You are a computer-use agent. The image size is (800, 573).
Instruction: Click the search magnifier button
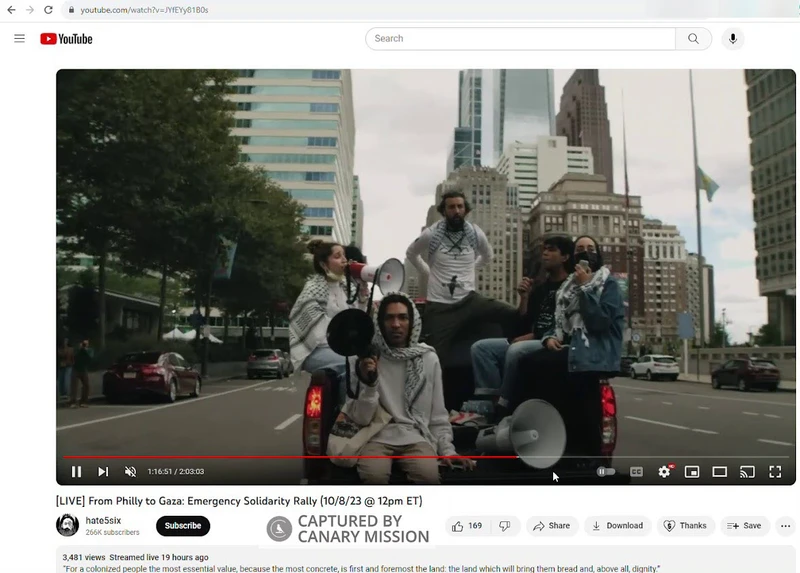[x=693, y=39]
